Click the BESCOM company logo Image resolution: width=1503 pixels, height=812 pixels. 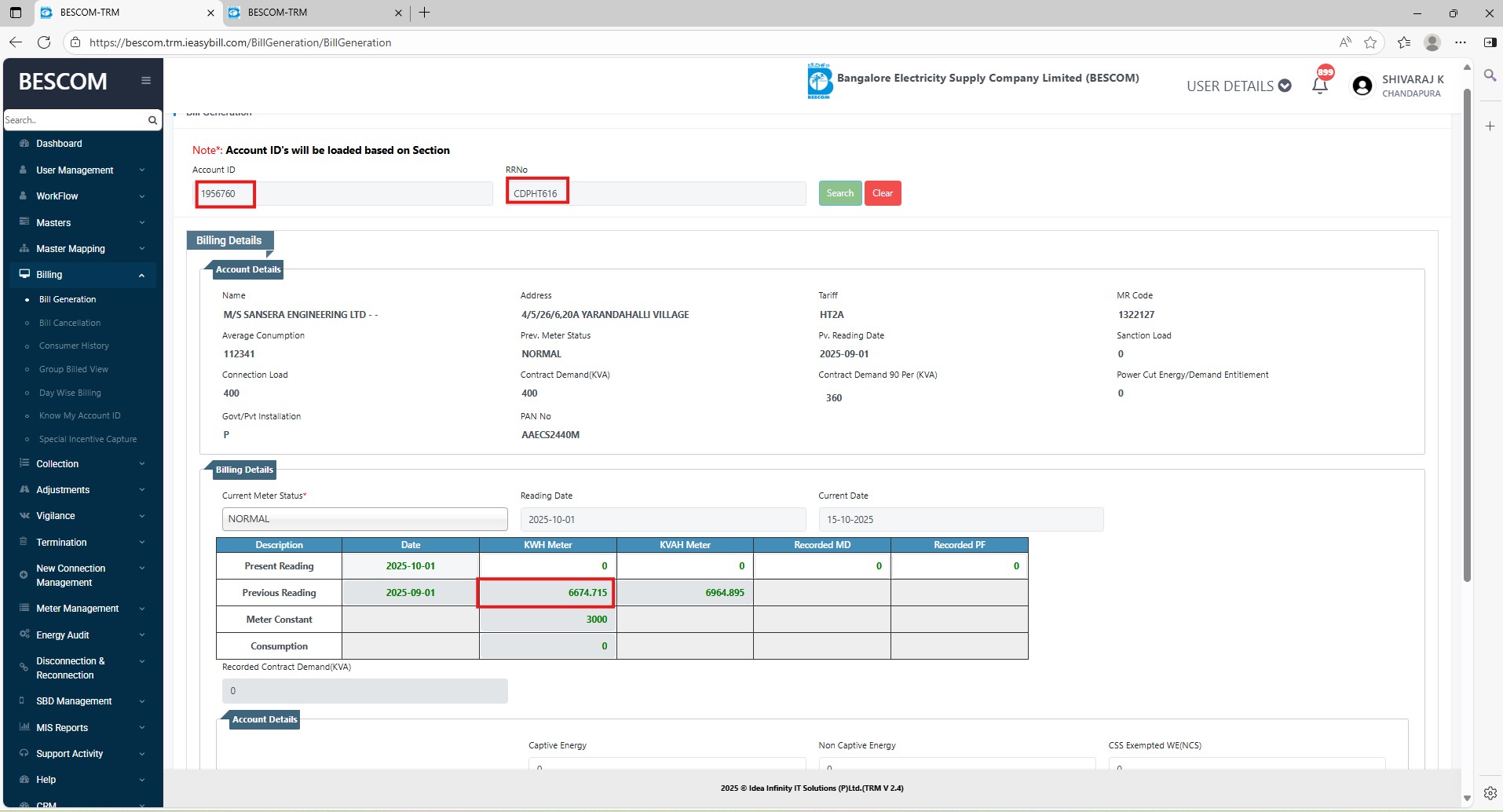click(819, 81)
